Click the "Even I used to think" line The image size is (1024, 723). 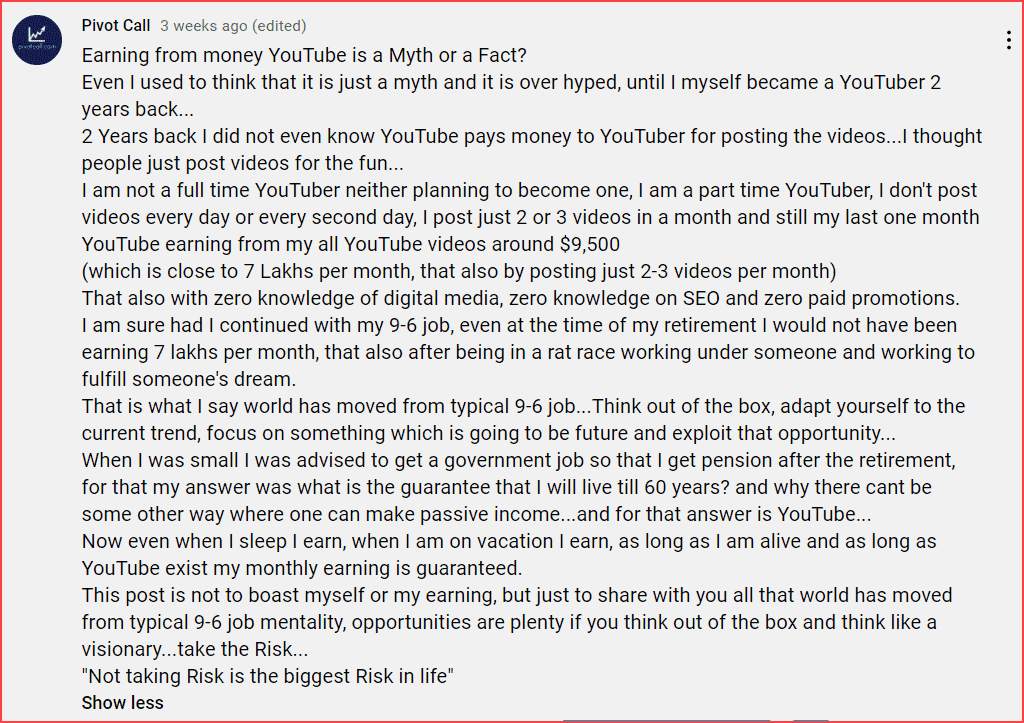[x=511, y=82]
